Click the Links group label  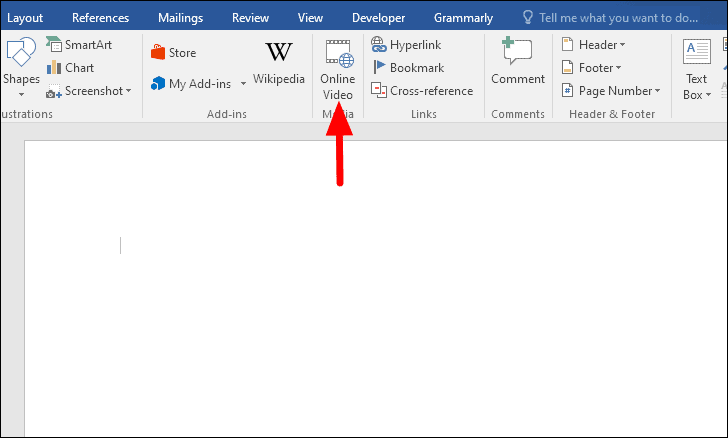click(x=423, y=114)
